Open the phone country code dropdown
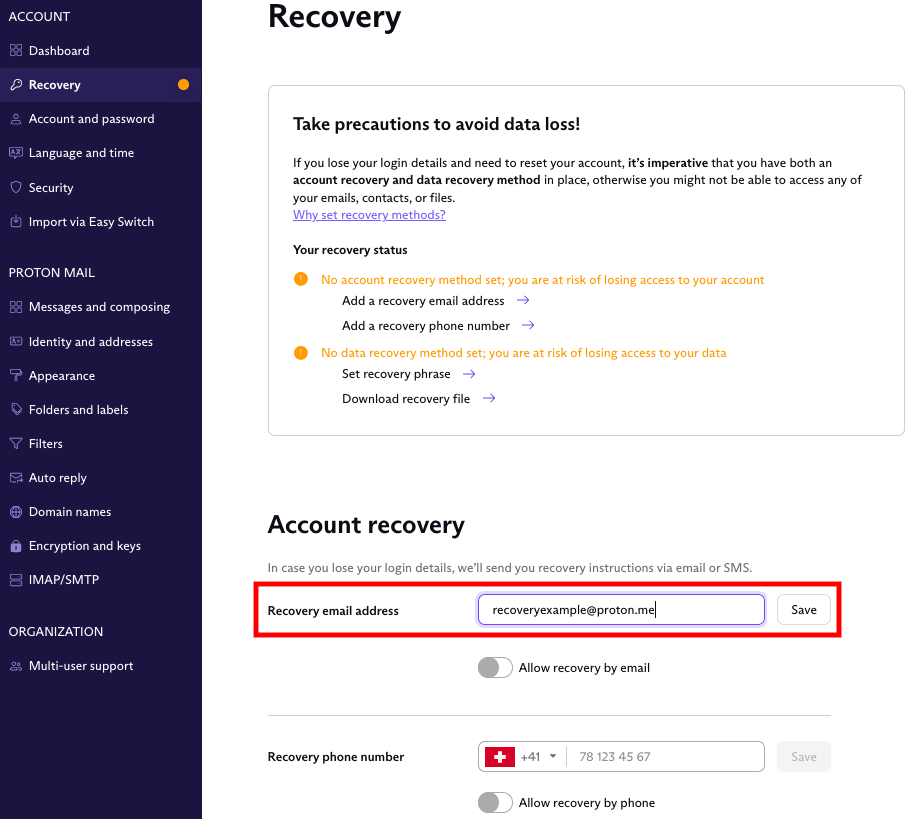The height and width of the screenshot is (819, 916). [x=521, y=757]
